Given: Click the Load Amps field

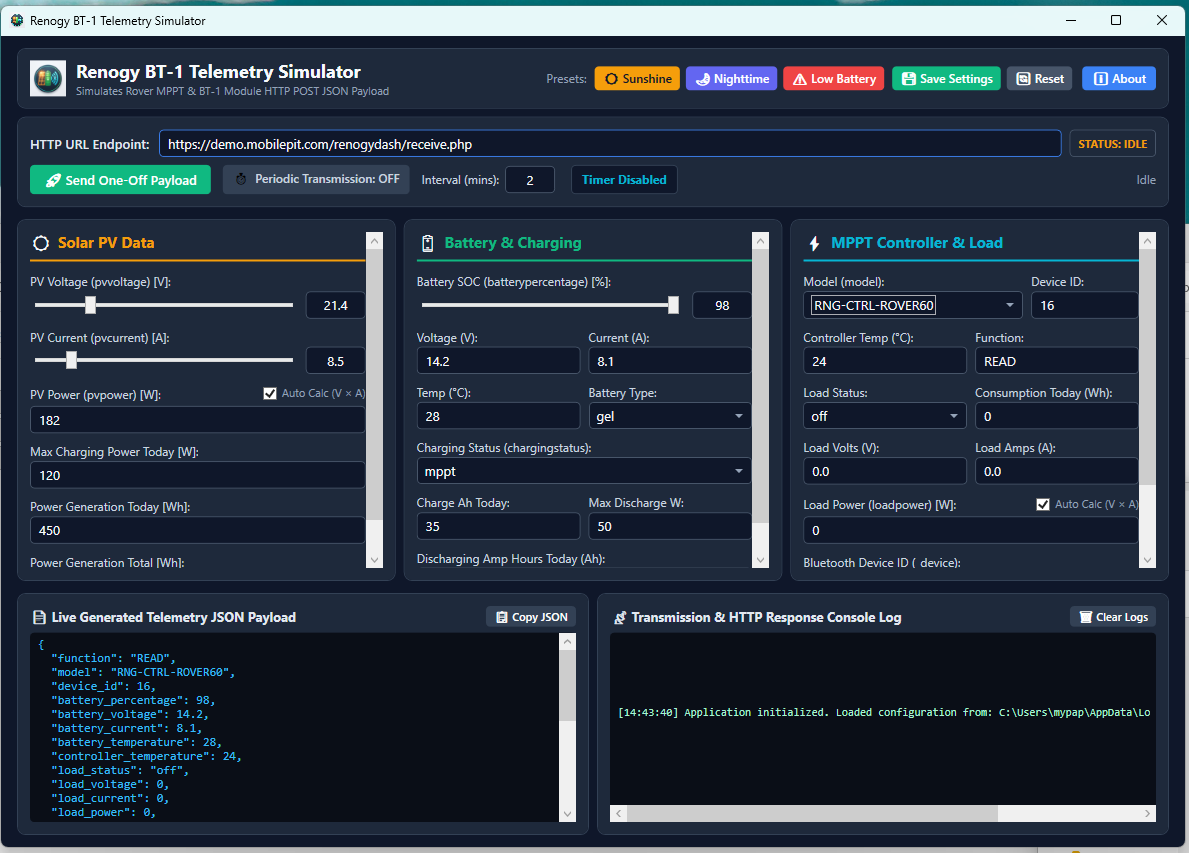Looking at the screenshot, I should (1056, 472).
